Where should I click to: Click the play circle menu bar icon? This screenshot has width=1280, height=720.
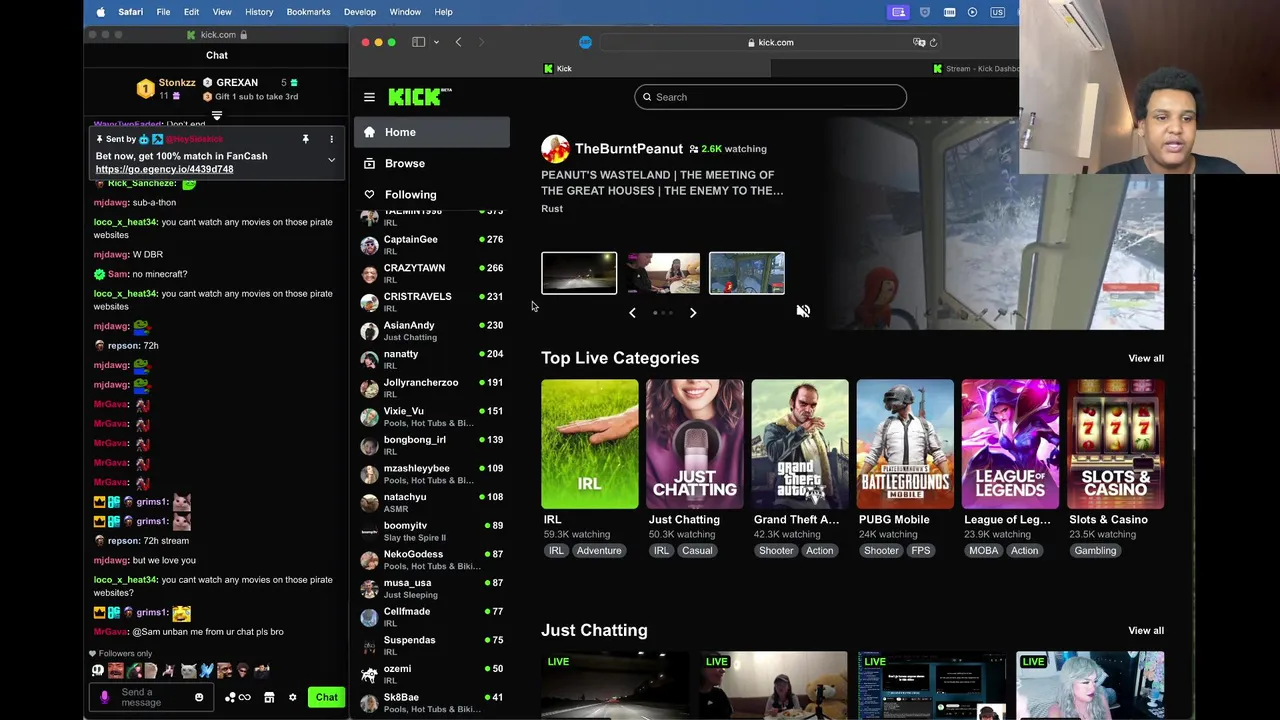[972, 12]
